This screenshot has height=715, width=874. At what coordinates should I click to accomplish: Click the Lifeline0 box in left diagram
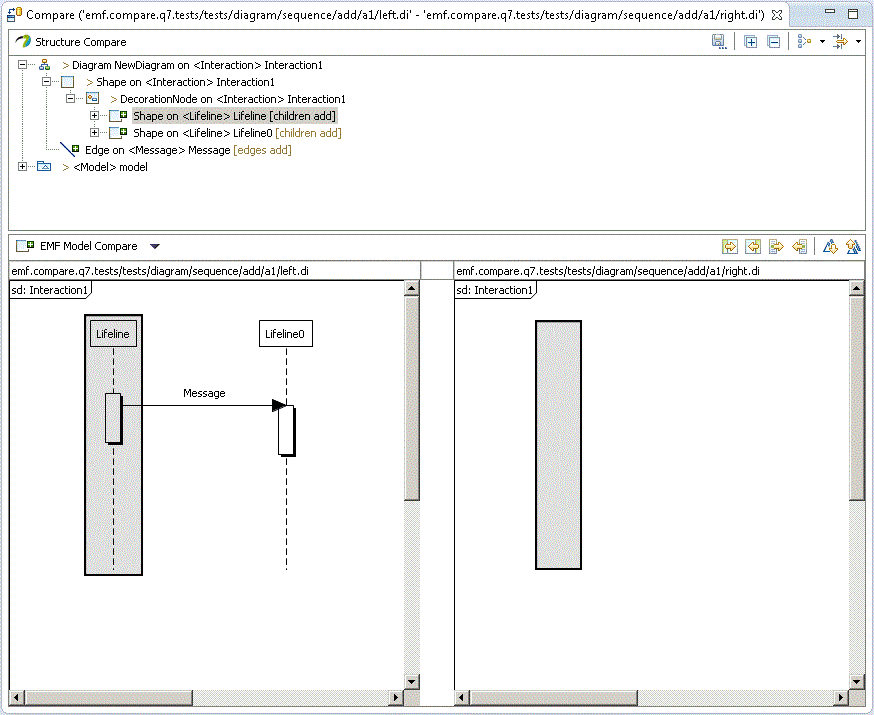285,334
